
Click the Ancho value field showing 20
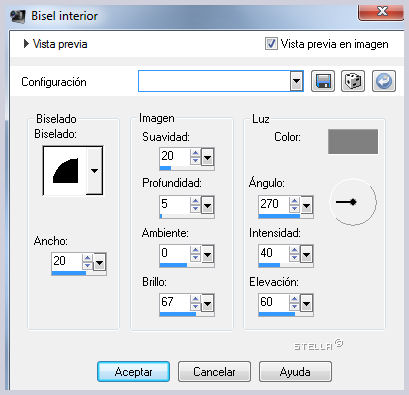pyautogui.click(x=66, y=261)
